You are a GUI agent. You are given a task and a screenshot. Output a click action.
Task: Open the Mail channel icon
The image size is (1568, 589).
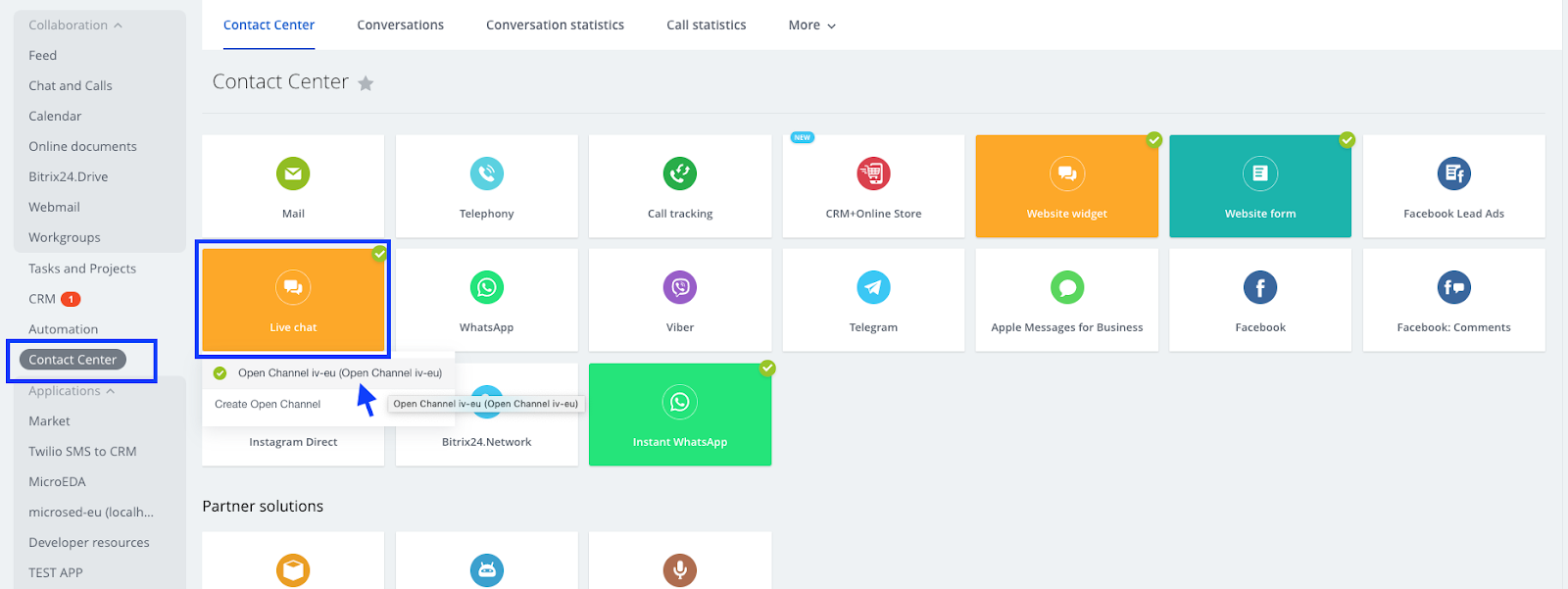(293, 173)
